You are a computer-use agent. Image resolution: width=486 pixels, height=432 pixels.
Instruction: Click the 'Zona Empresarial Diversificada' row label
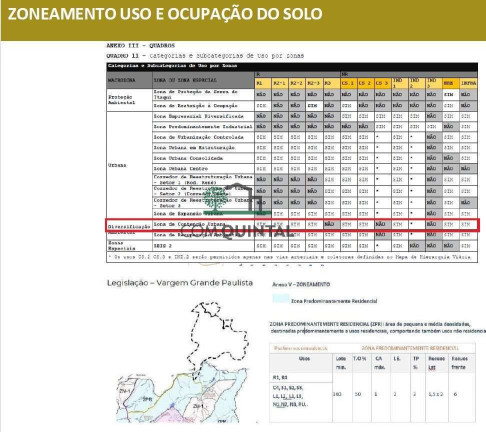click(203, 116)
